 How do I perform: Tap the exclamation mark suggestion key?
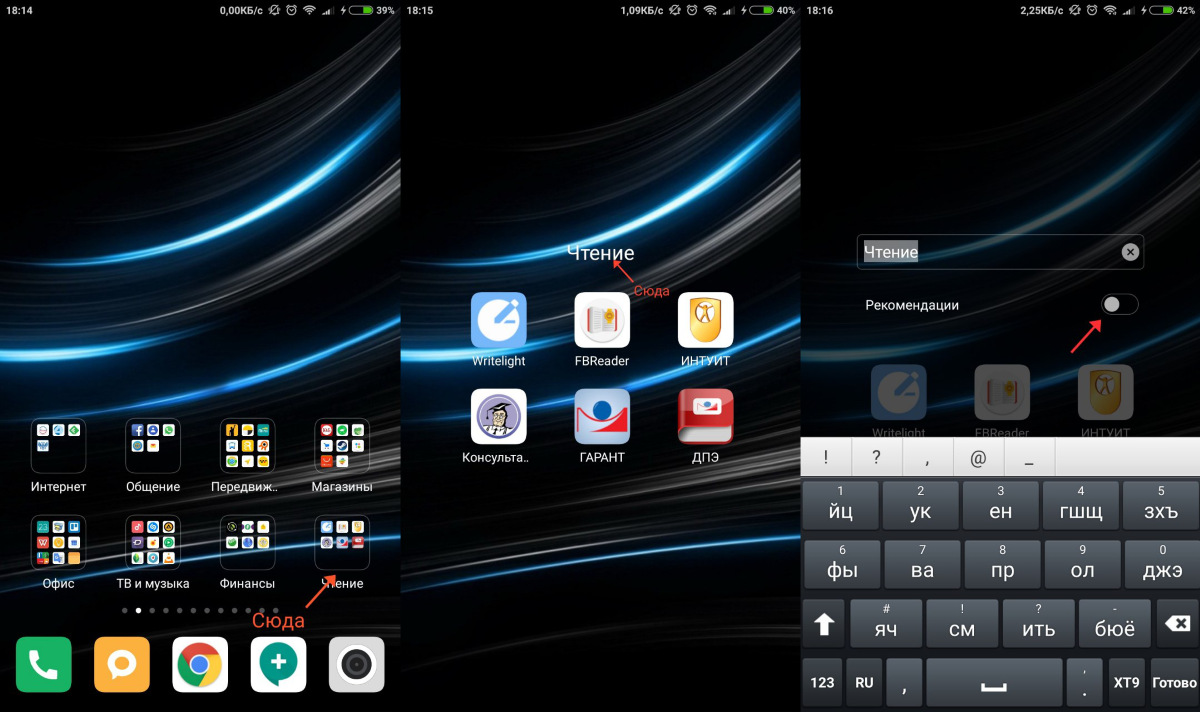coord(826,458)
